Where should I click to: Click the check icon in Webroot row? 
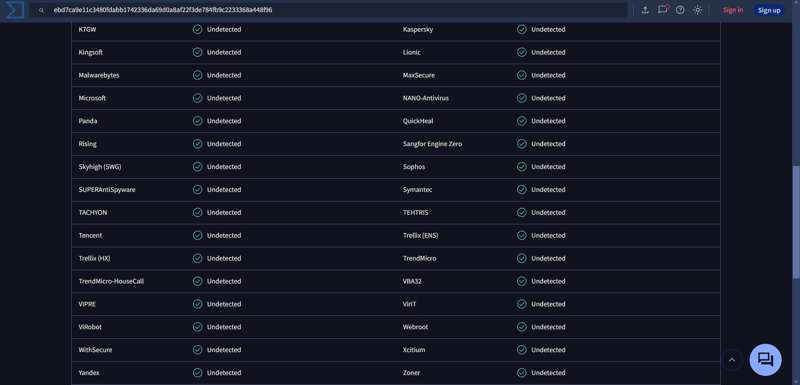(521, 327)
